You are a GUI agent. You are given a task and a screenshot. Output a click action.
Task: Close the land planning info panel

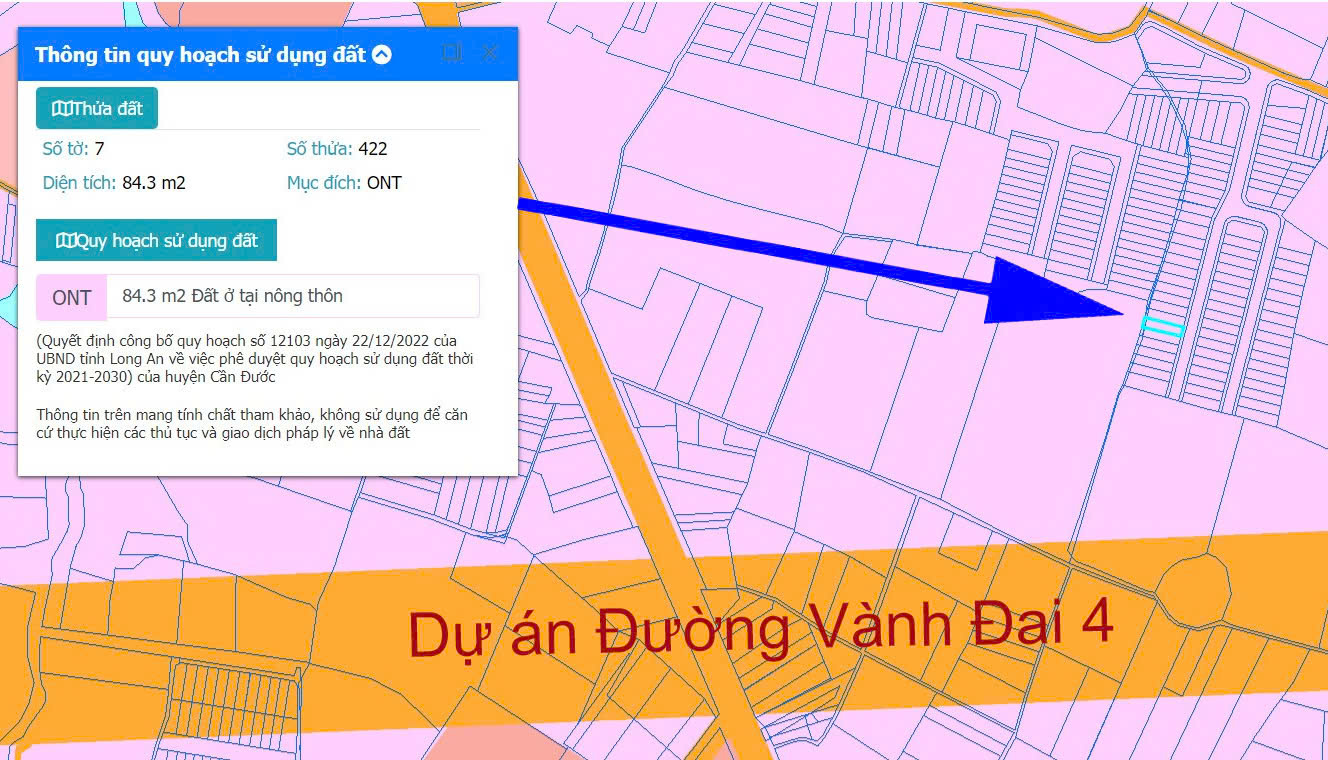(x=490, y=53)
